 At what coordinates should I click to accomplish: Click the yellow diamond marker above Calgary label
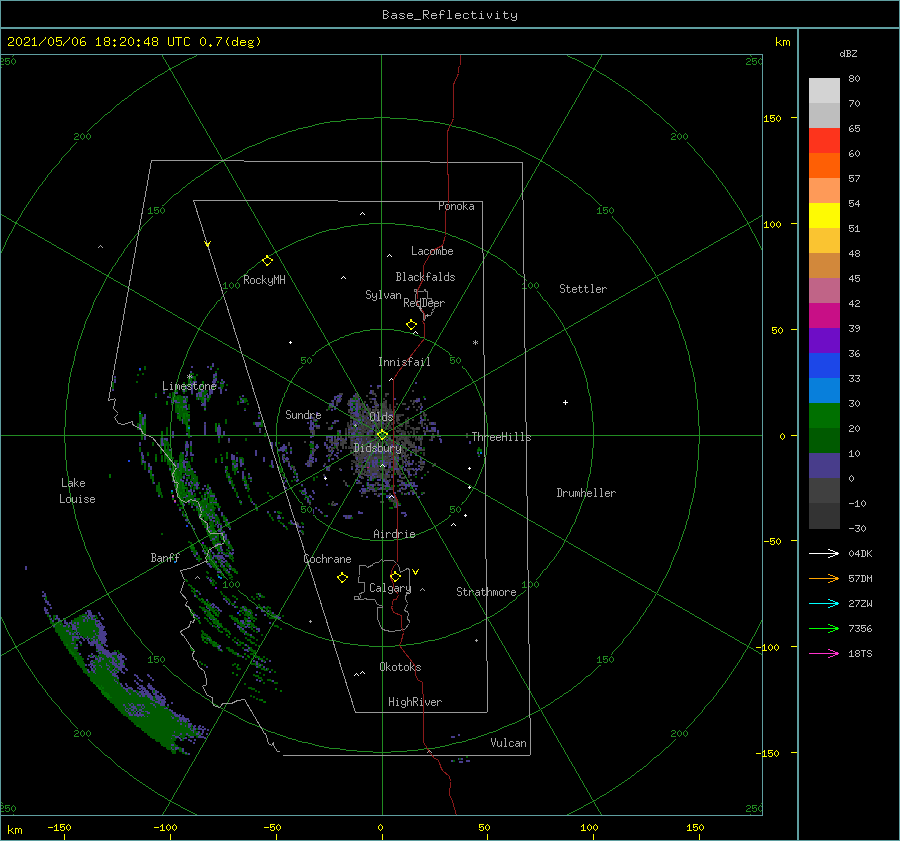[x=395, y=576]
